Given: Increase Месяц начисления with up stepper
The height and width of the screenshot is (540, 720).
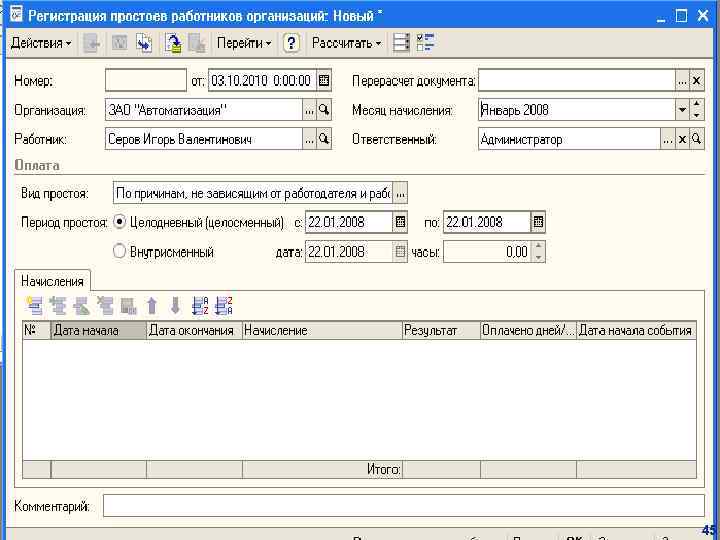Looking at the screenshot, I should 697,105.
